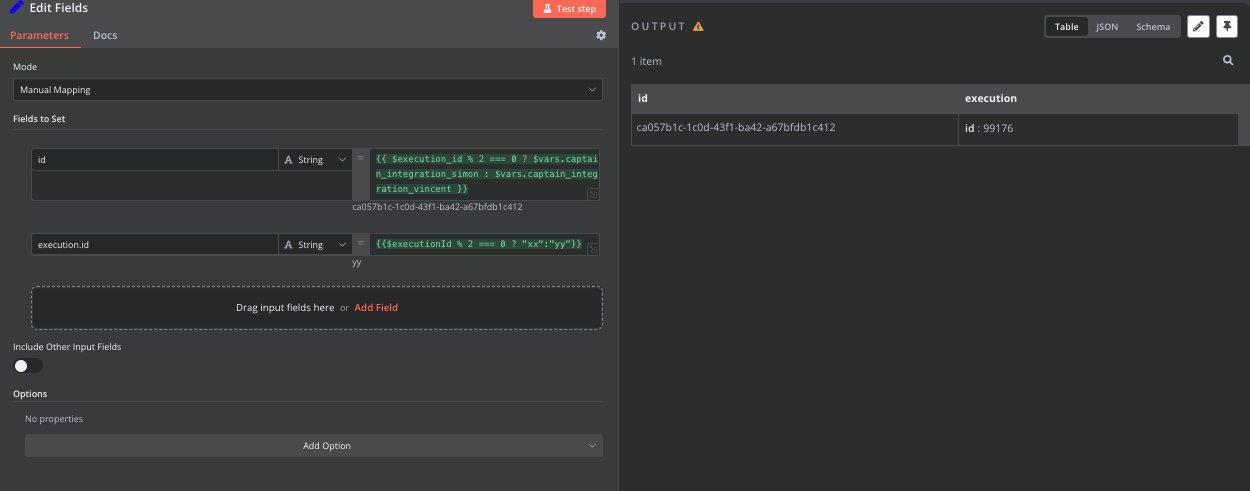Click the Add Field link
The height and width of the screenshot is (491, 1250).
click(x=376, y=308)
